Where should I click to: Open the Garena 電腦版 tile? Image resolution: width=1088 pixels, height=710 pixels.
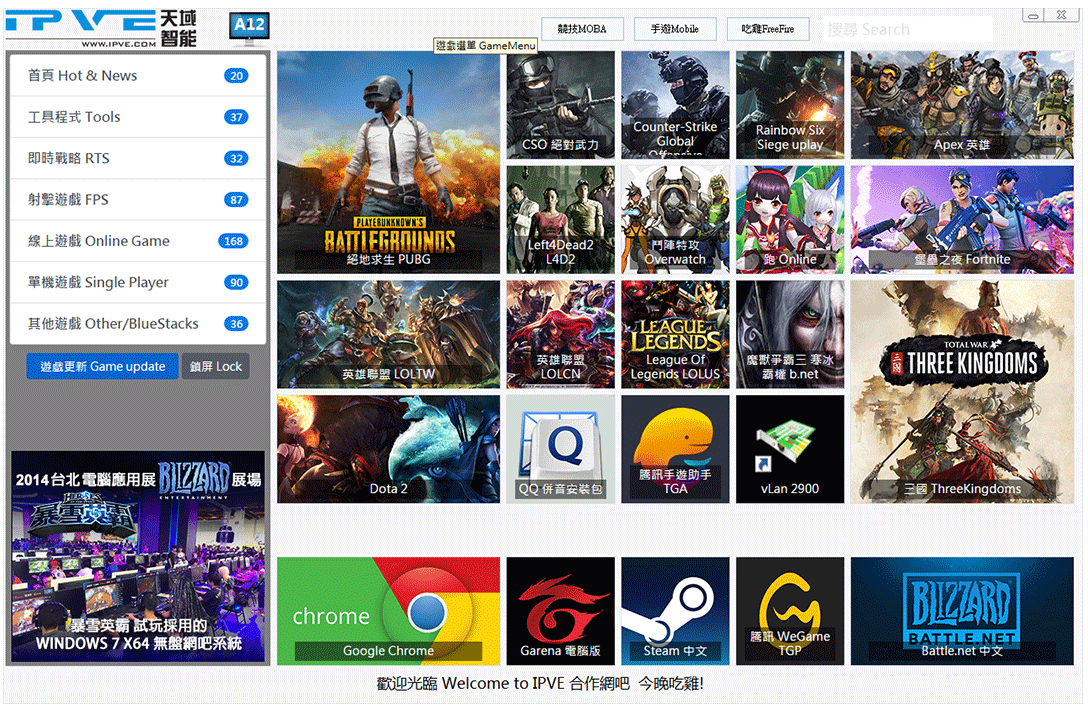click(x=560, y=610)
